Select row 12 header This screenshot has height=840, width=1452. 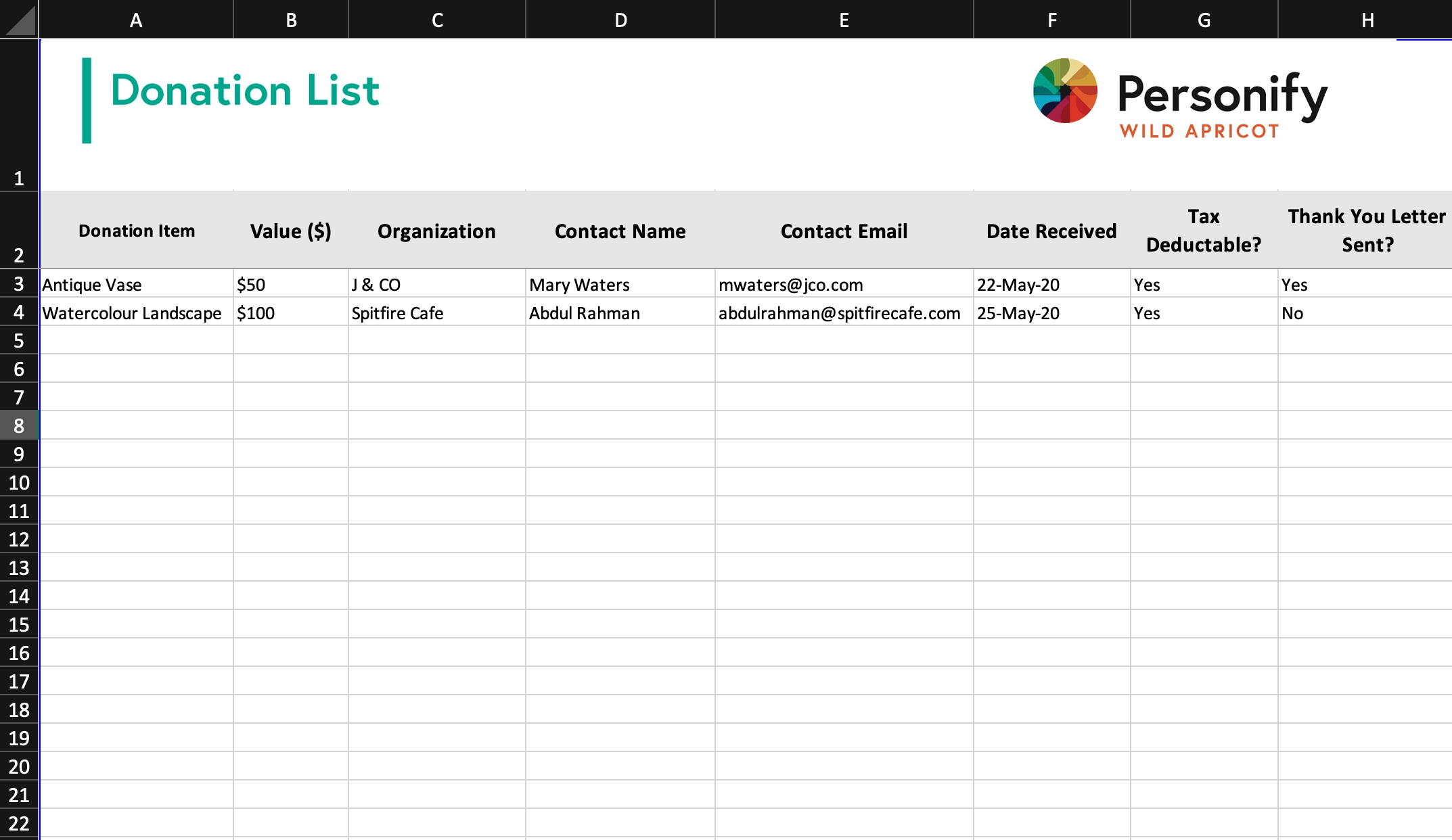[x=19, y=539]
